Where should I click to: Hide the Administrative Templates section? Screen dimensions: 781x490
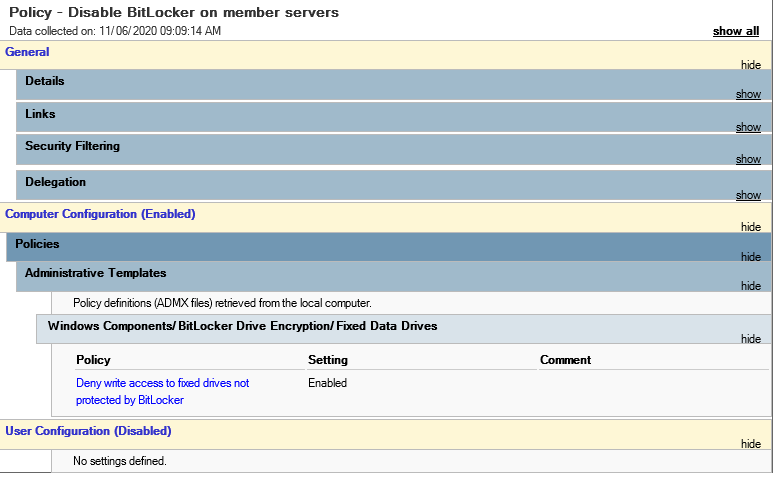coord(751,285)
